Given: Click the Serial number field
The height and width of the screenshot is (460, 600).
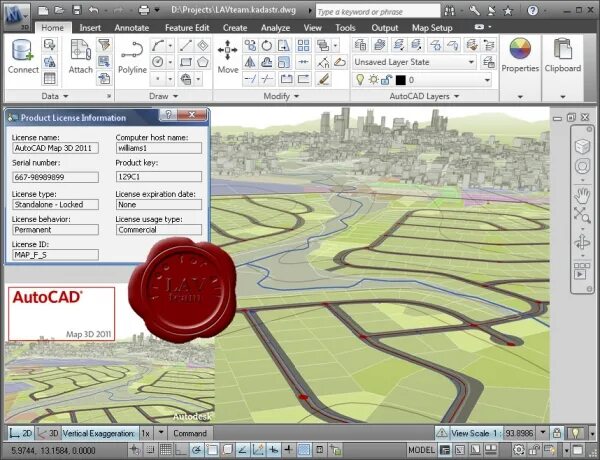Looking at the screenshot, I should [55, 177].
